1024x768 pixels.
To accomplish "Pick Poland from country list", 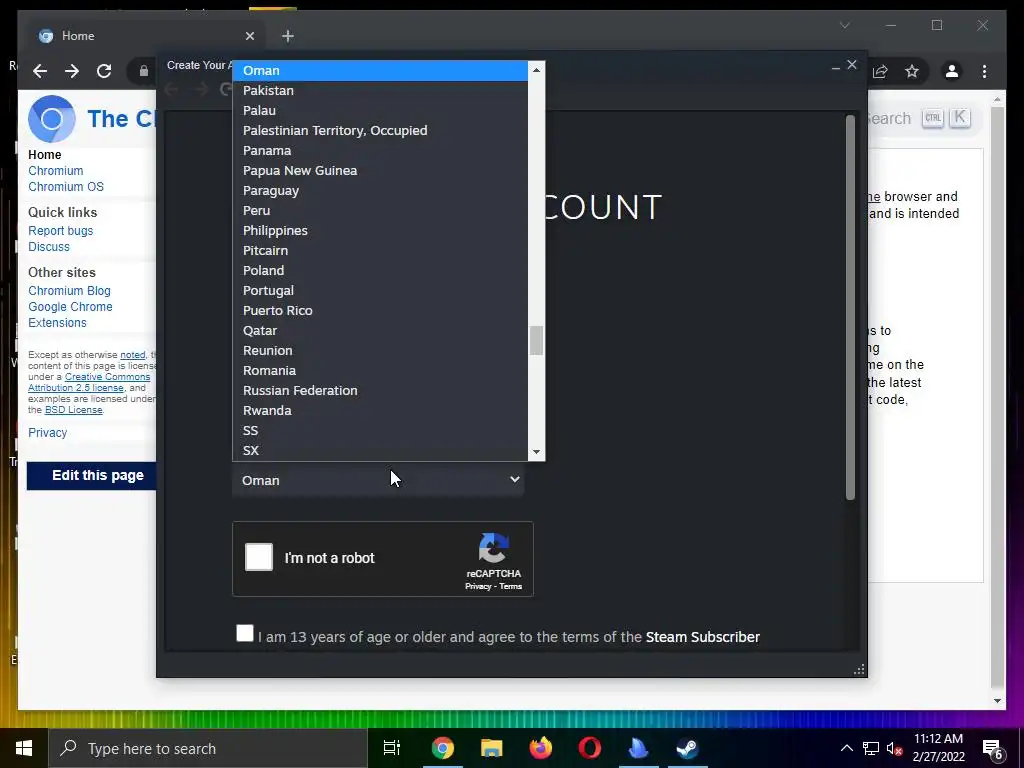I will [380, 270].
